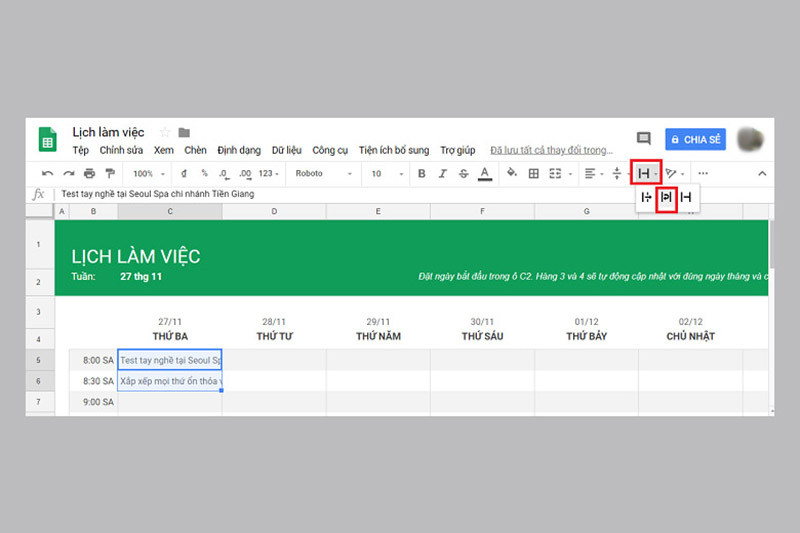Click the Undo arrow in toolbar
800x533 pixels.
[x=47, y=173]
